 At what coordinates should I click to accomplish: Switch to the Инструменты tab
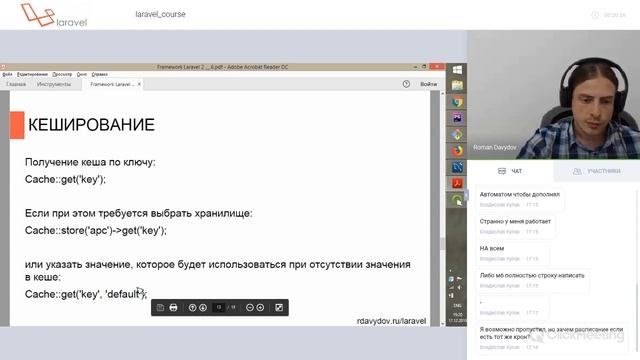(54, 84)
